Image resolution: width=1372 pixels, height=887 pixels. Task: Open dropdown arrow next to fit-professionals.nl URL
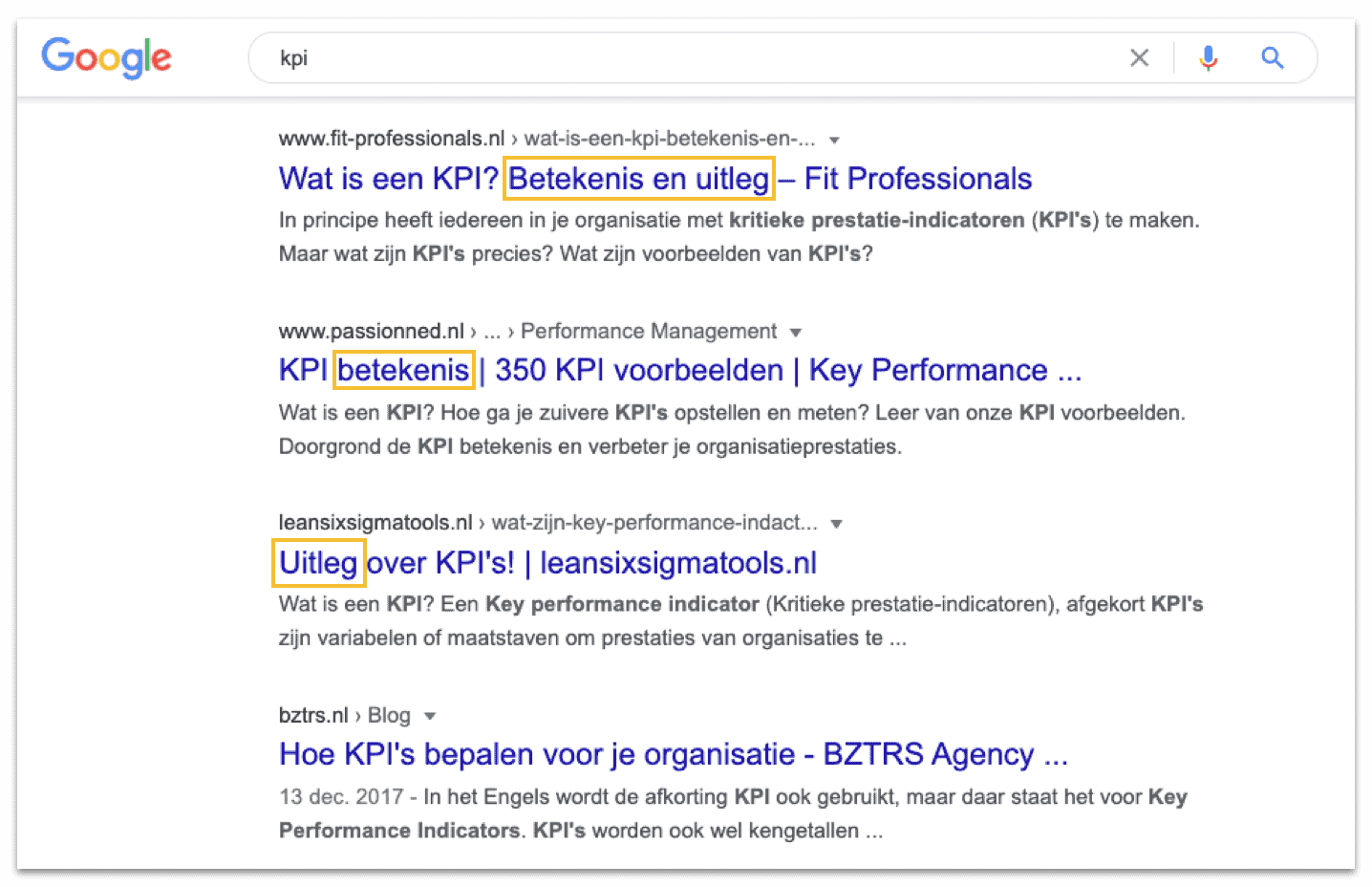point(834,141)
